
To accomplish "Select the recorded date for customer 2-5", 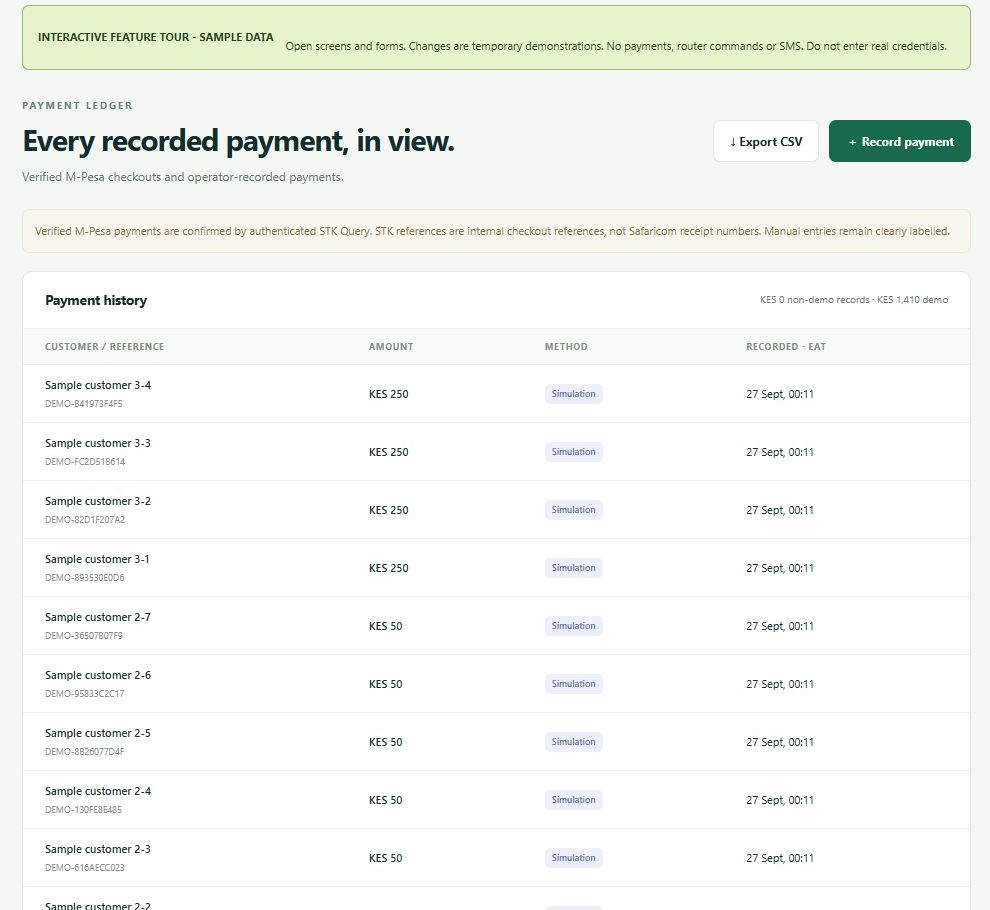I will point(780,743).
